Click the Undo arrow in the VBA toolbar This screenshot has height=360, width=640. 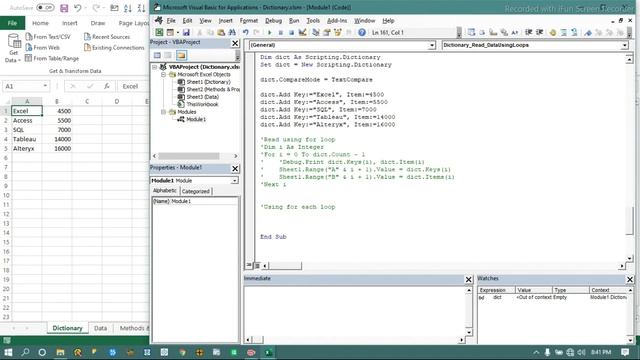[245, 33]
